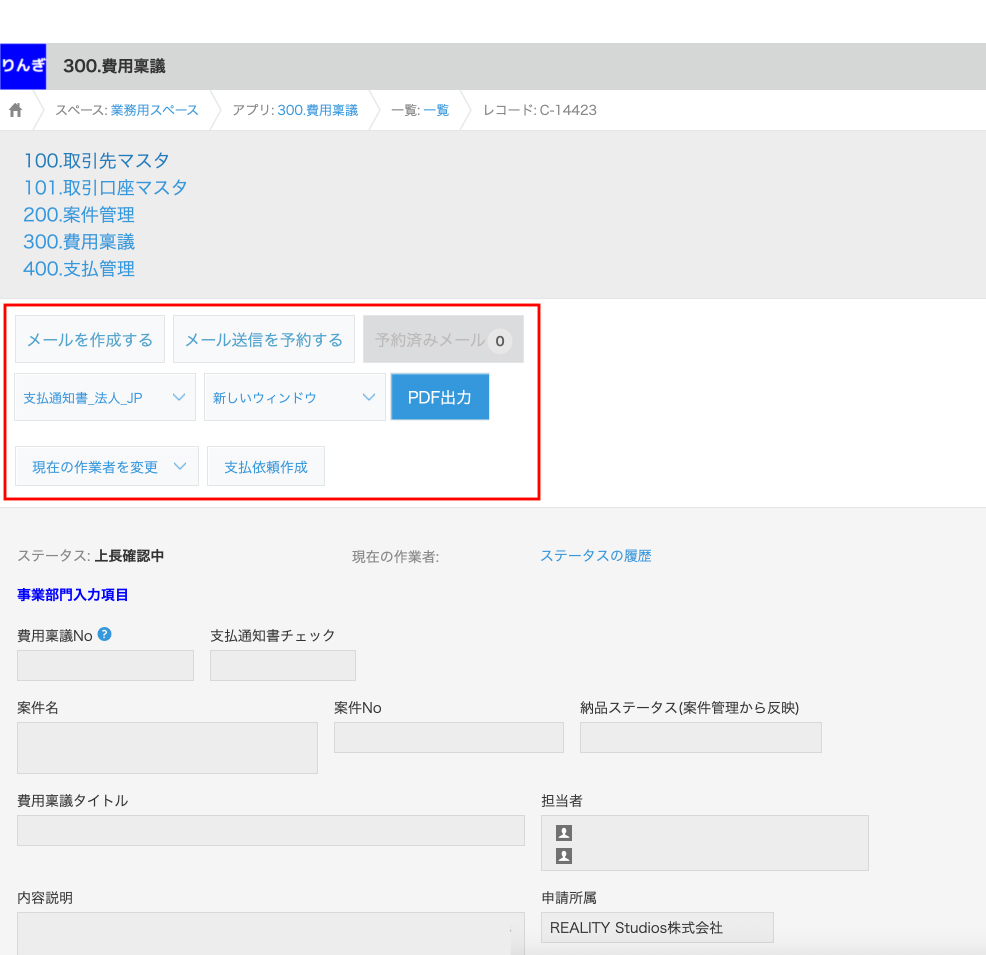Click second user icon in 担当者 field

[x=564, y=856]
